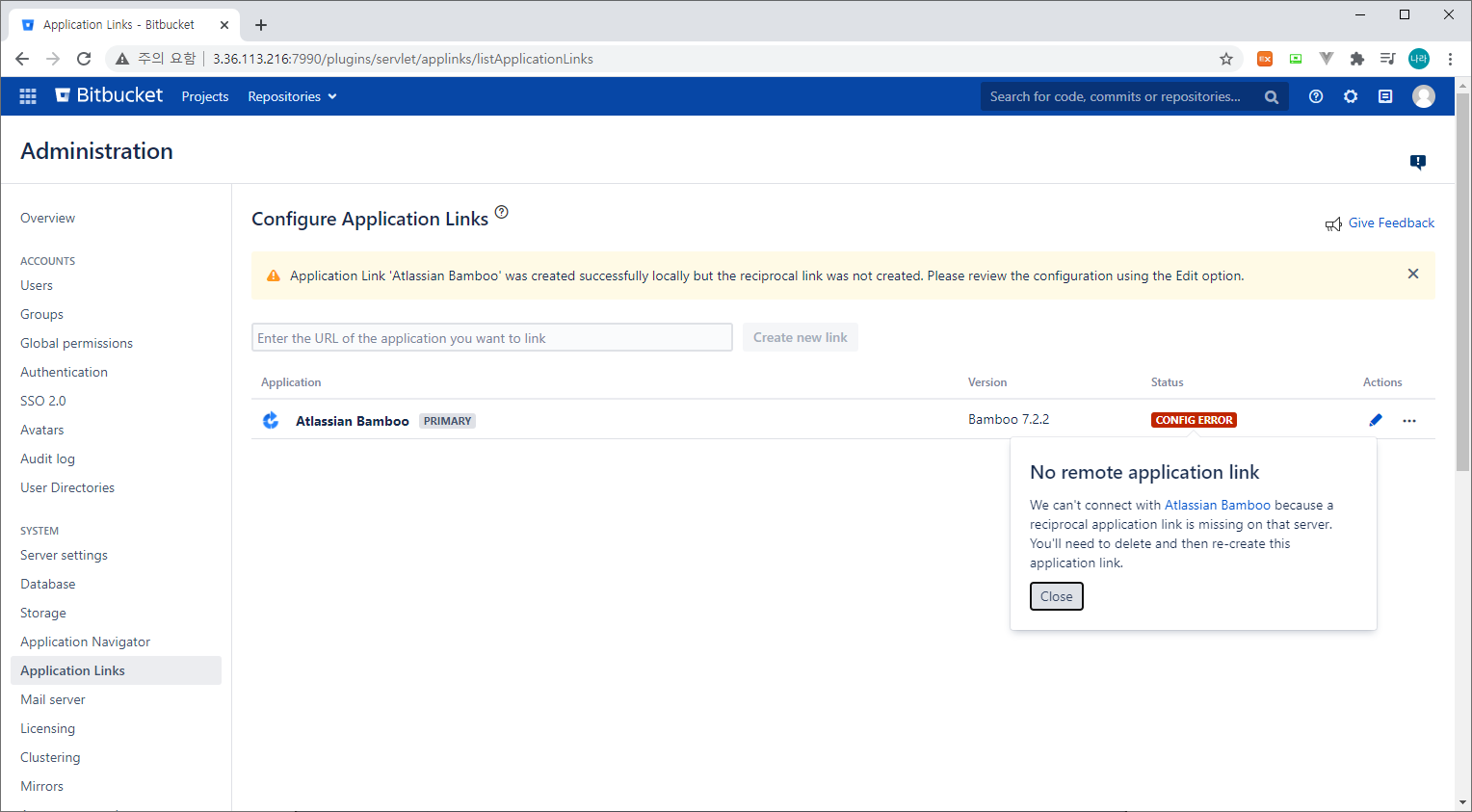Open Global permissions in sidebar
1472x812 pixels.
[x=76, y=343]
